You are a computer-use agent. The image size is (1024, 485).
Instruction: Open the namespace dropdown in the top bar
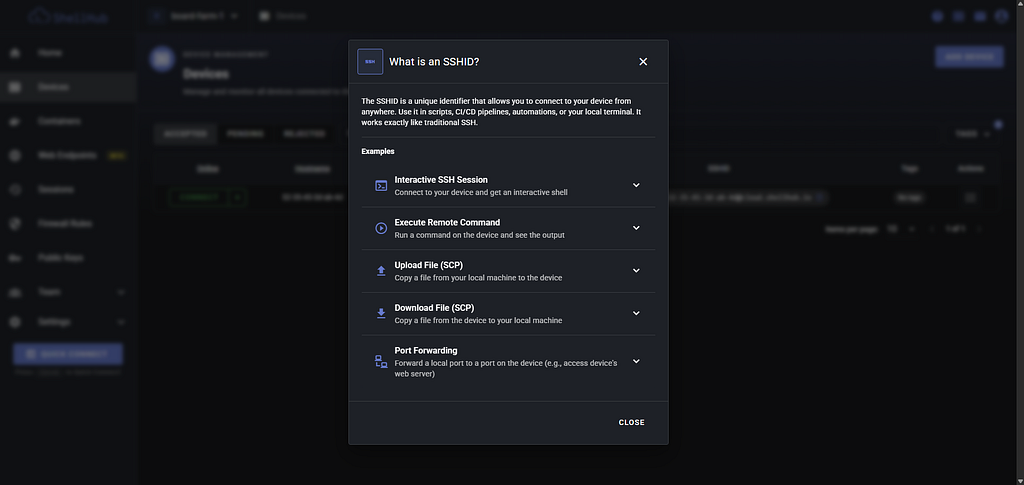[195, 16]
